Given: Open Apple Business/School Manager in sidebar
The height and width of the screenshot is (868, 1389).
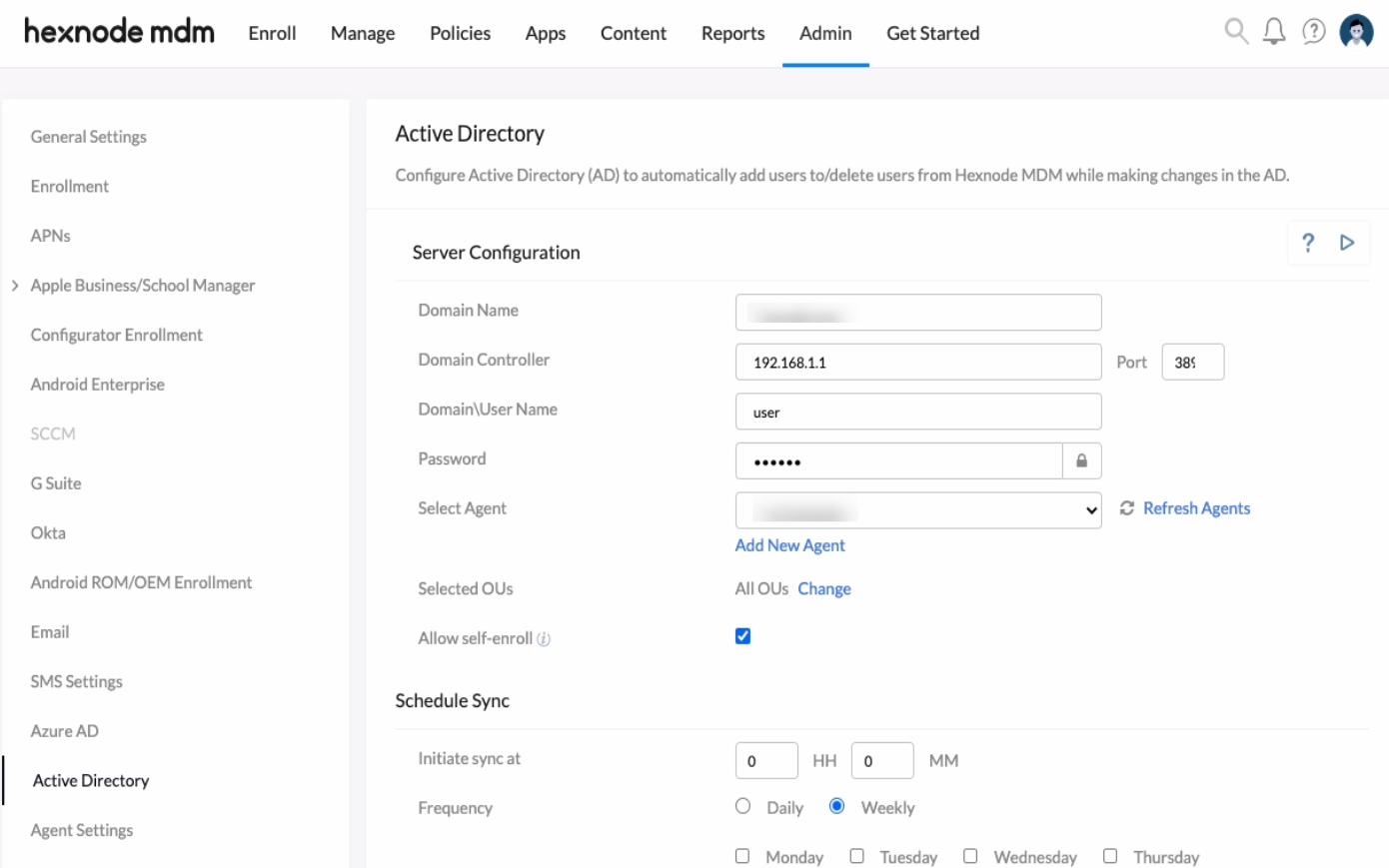Looking at the screenshot, I should [x=143, y=286].
